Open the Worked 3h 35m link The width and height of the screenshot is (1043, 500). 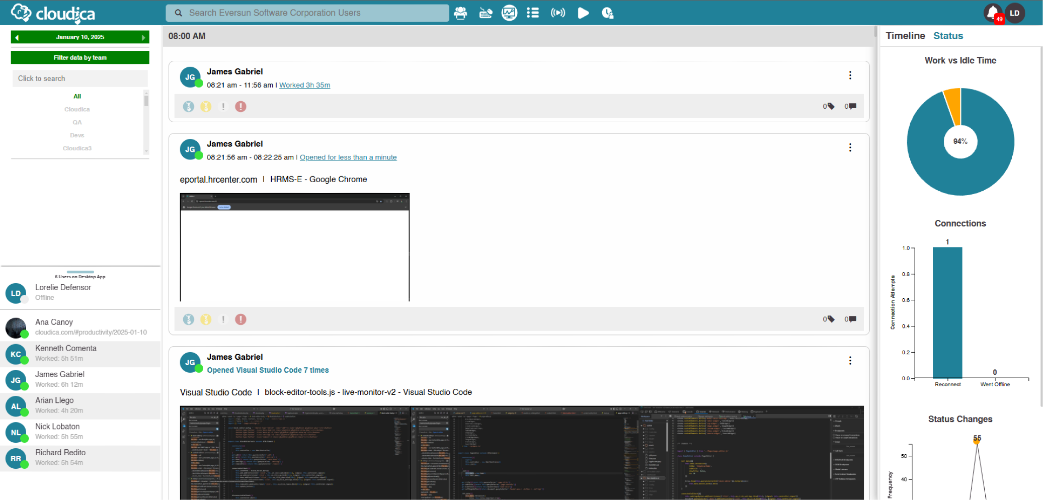pos(305,85)
